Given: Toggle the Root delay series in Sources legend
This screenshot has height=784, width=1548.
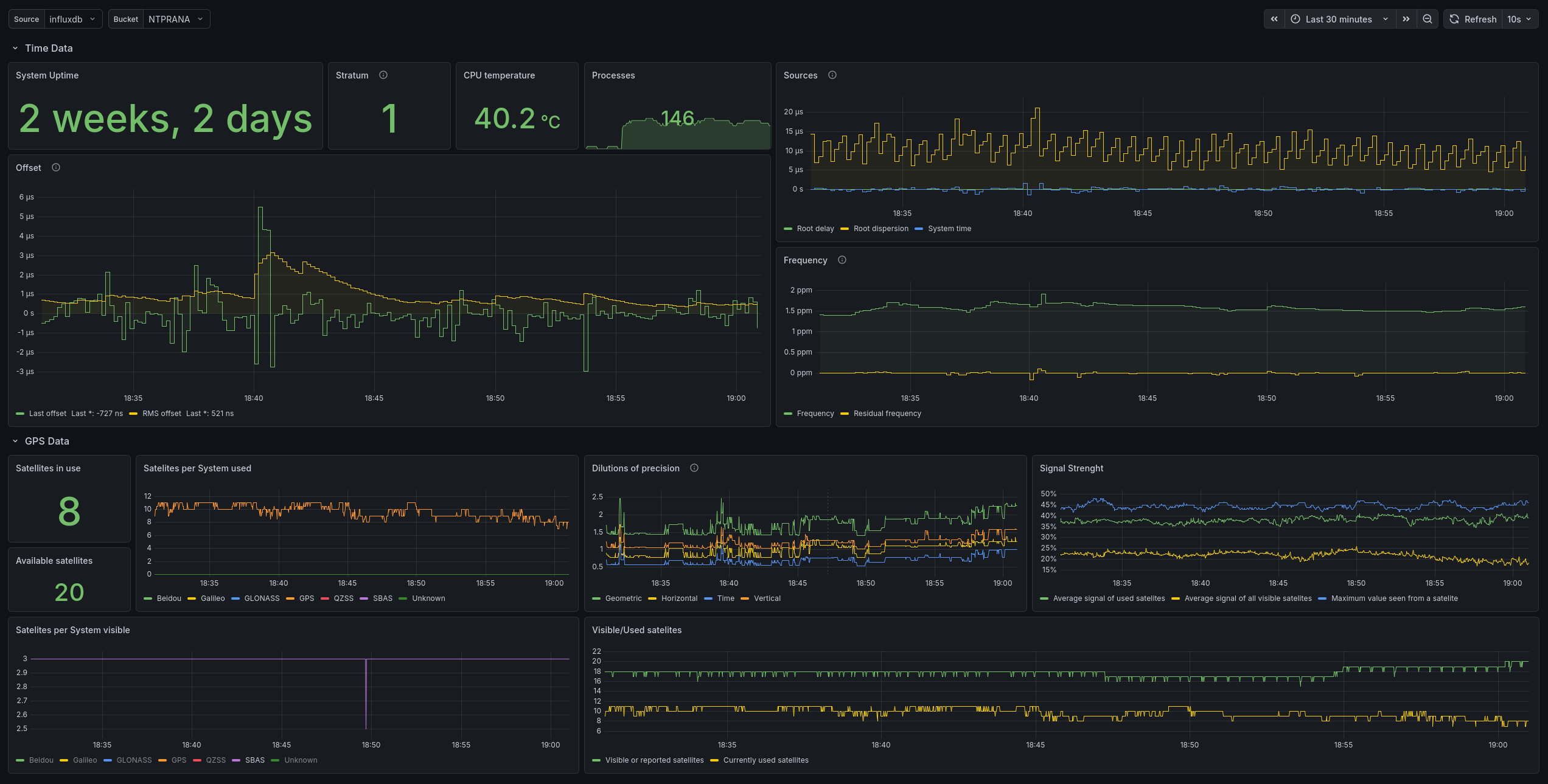Looking at the screenshot, I should pyautogui.click(x=815, y=229).
